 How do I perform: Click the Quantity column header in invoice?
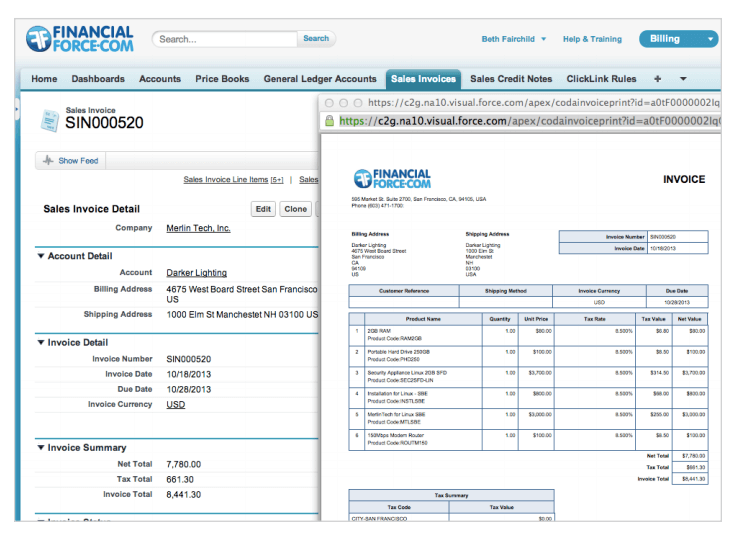point(500,319)
